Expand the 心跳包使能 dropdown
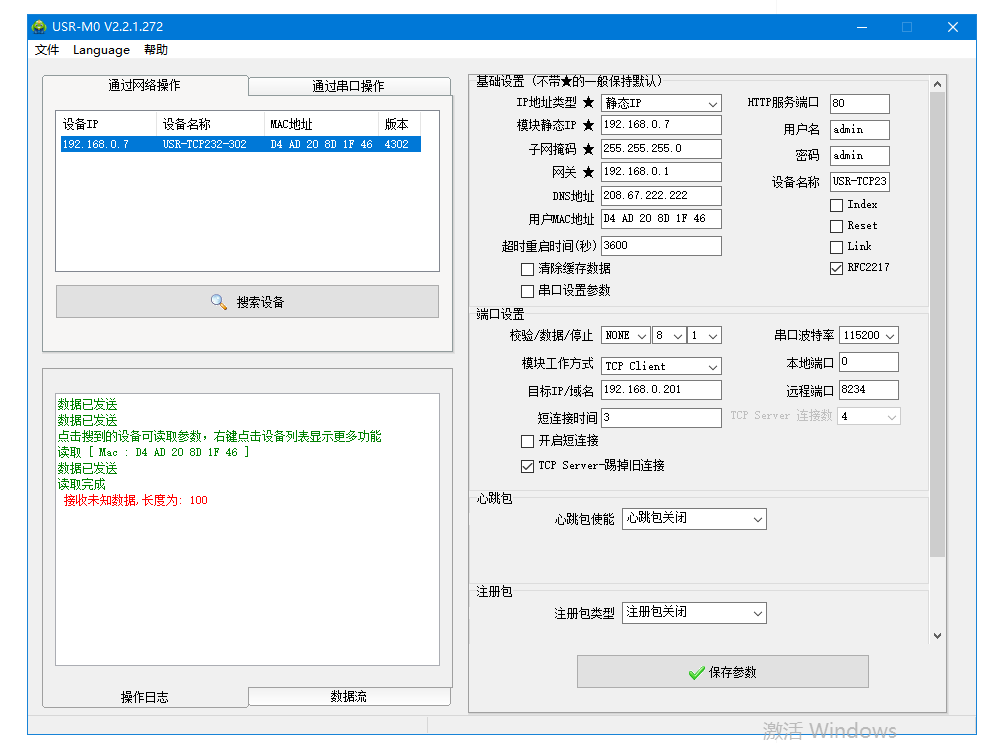Image resolution: width=985 pixels, height=743 pixels. tap(694, 519)
